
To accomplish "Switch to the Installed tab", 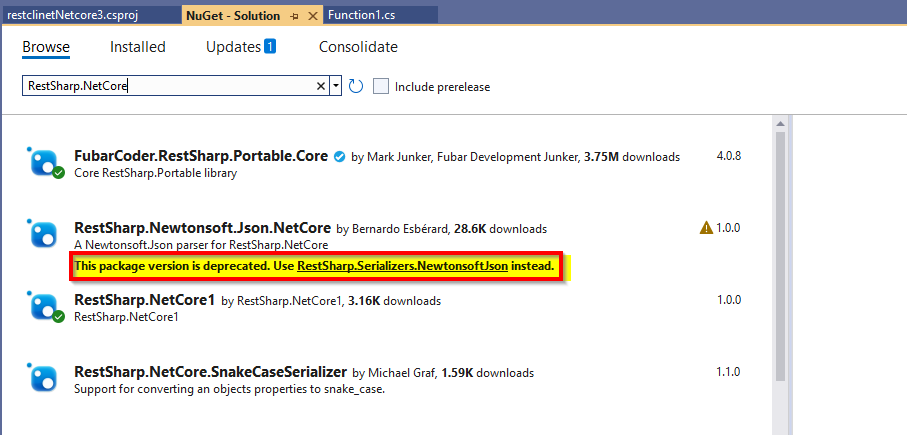I will point(138,47).
